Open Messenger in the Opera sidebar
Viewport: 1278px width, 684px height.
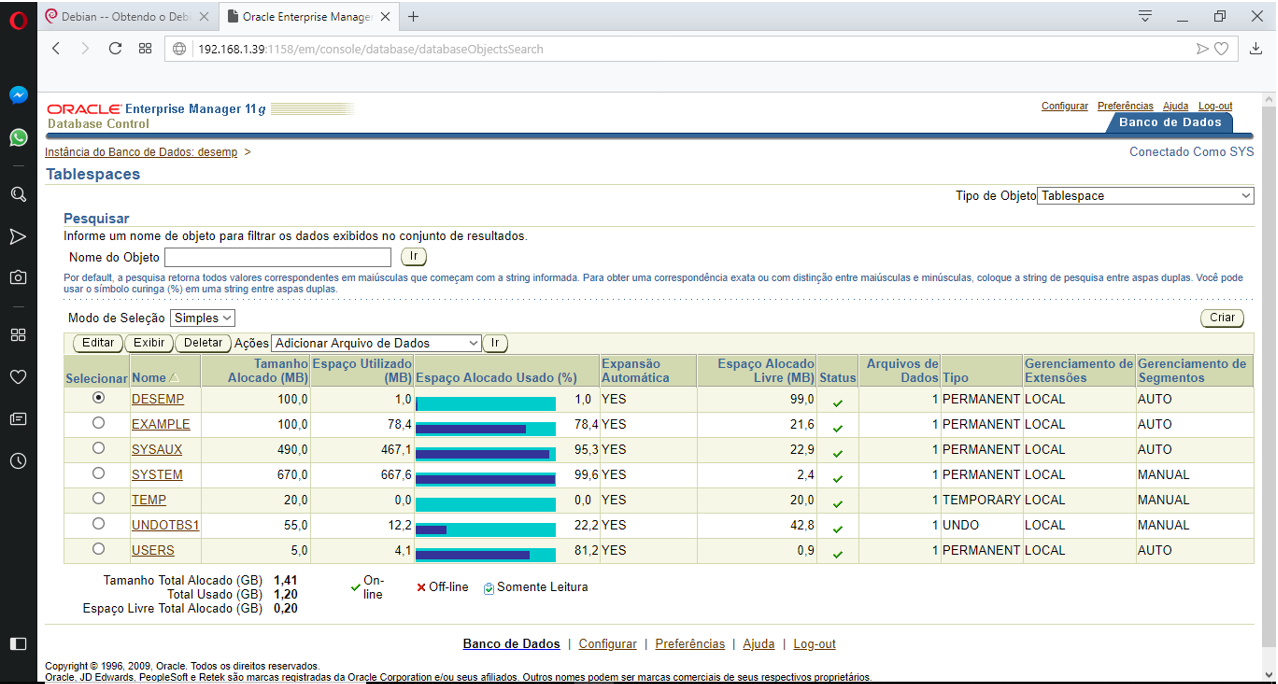click(x=18, y=95)
